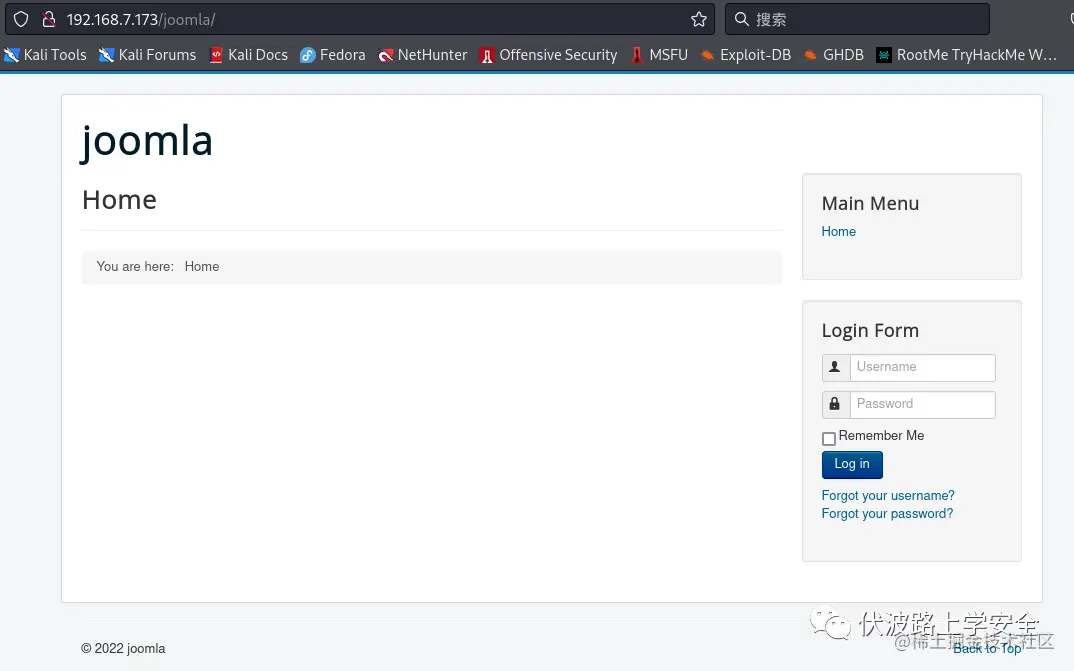Open the Exploit-DB bookmark
This screenshot has height=671, width=1074.
(746, 55)
